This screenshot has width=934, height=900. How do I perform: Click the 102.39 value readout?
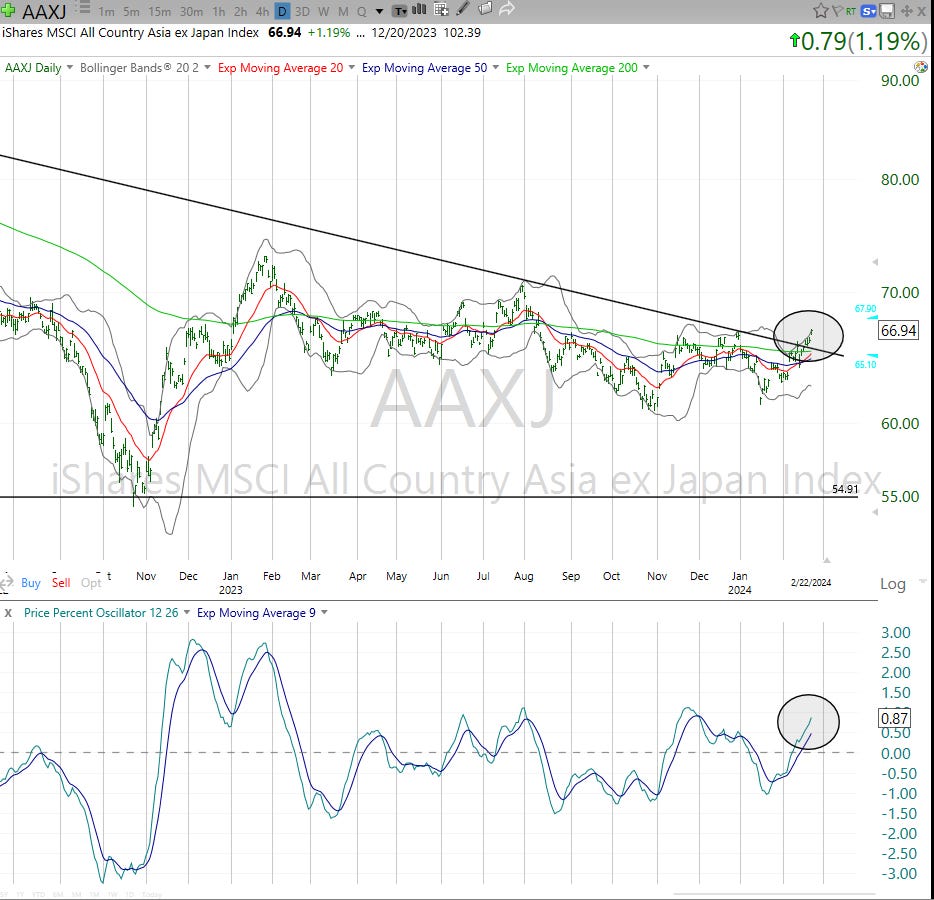point(462,33)
